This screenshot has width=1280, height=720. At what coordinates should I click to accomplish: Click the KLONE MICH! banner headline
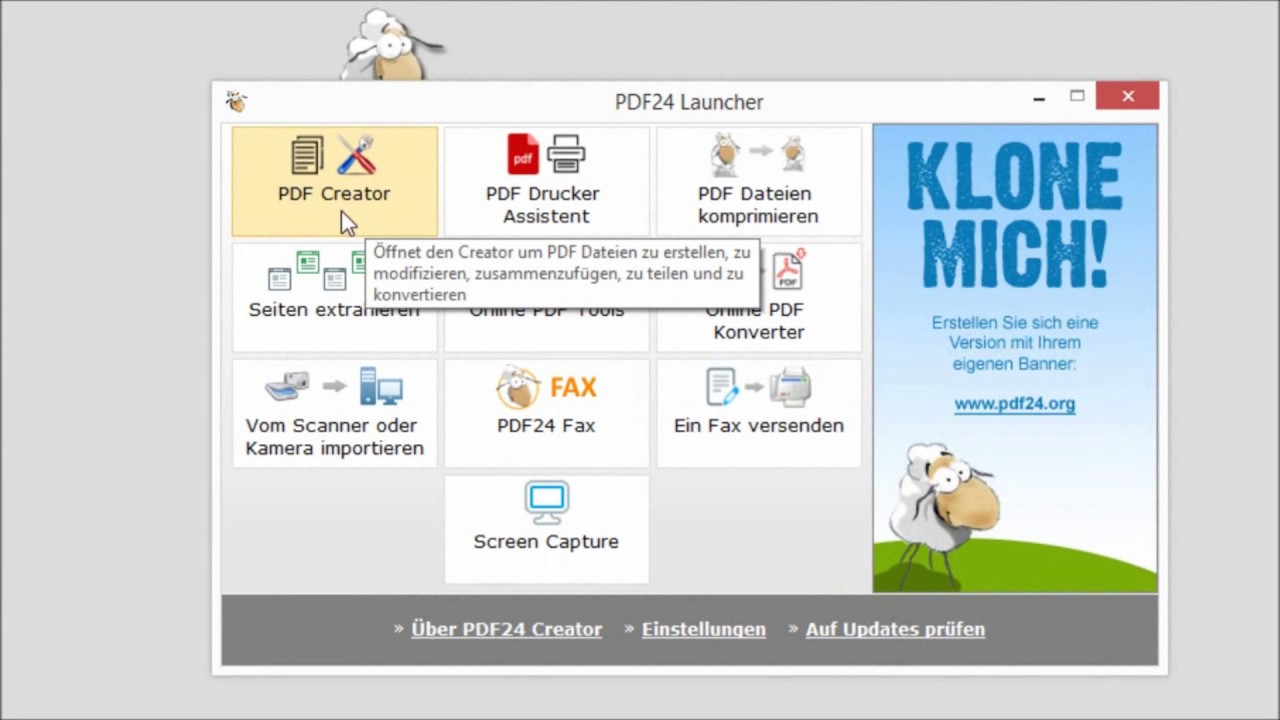[x=1014, y=214]
